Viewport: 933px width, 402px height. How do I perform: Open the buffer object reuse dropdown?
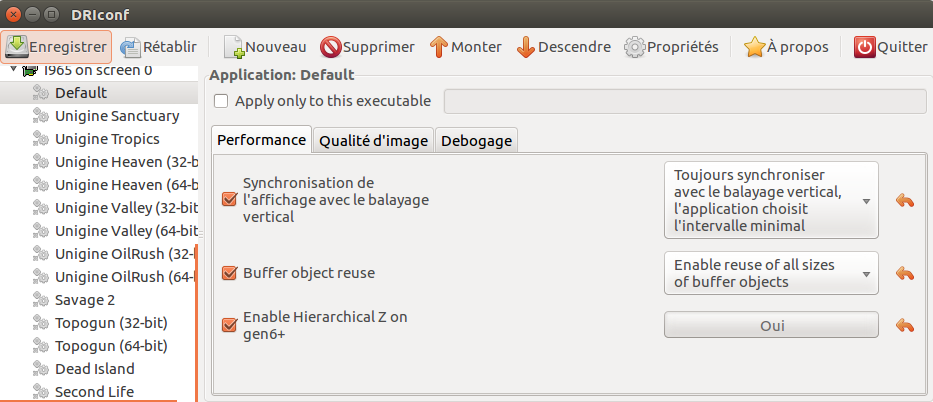pyautogui.click(x=771, y=273)
